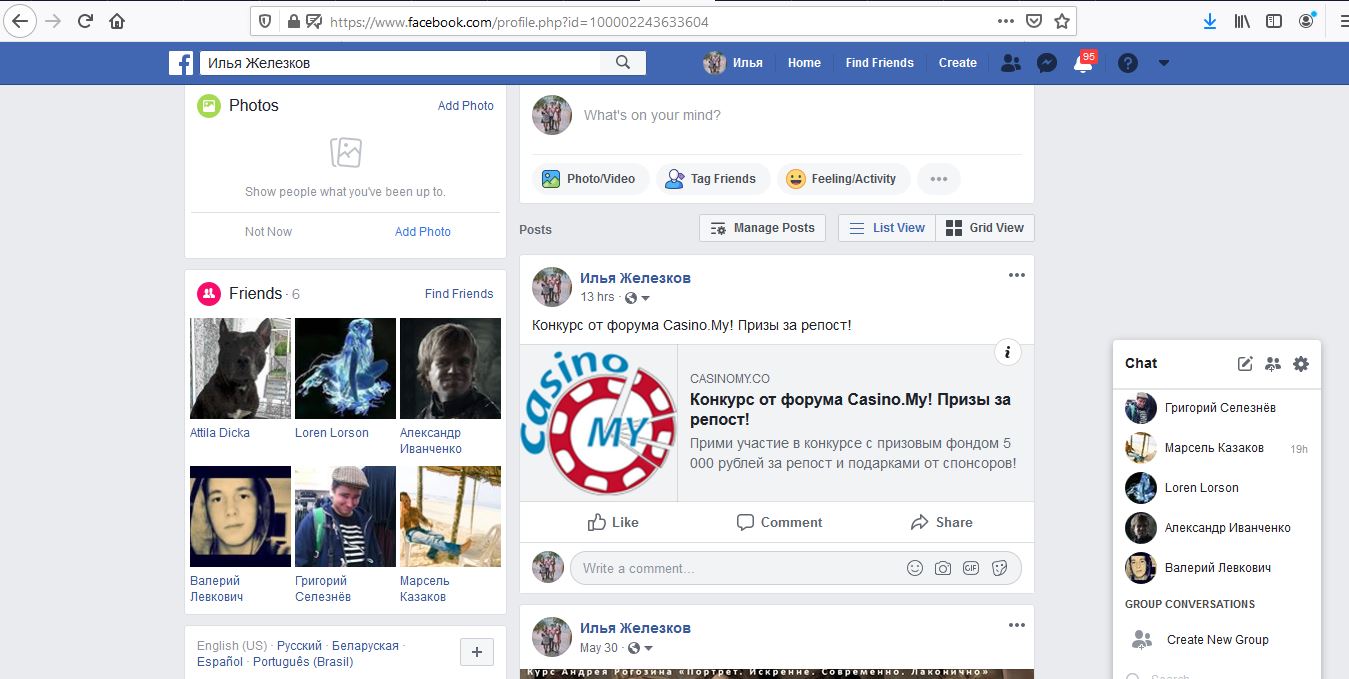Open Loren Lorson friend thumbnail
1349x679 pixels.
[345, 368]
